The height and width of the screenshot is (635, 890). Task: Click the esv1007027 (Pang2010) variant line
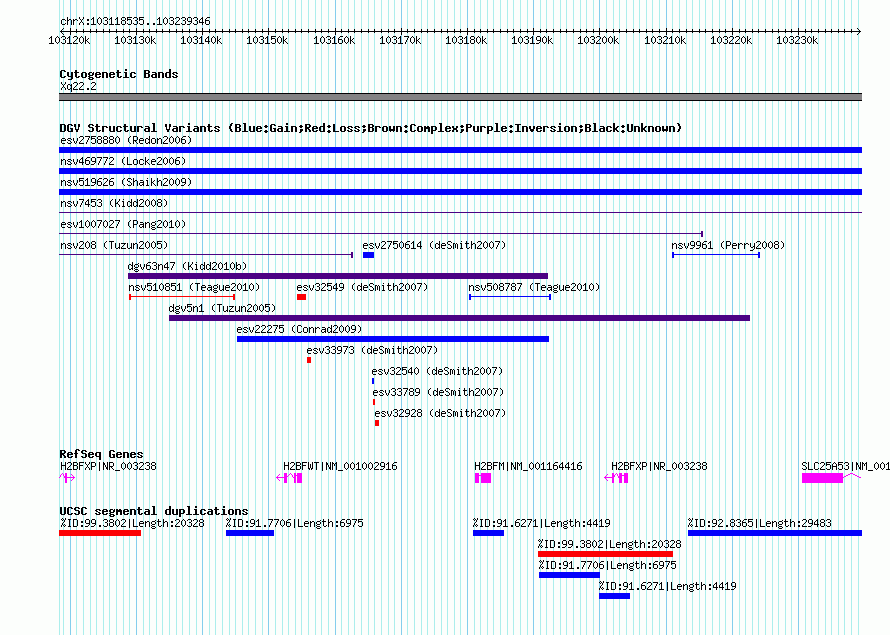tap(381, 234)
